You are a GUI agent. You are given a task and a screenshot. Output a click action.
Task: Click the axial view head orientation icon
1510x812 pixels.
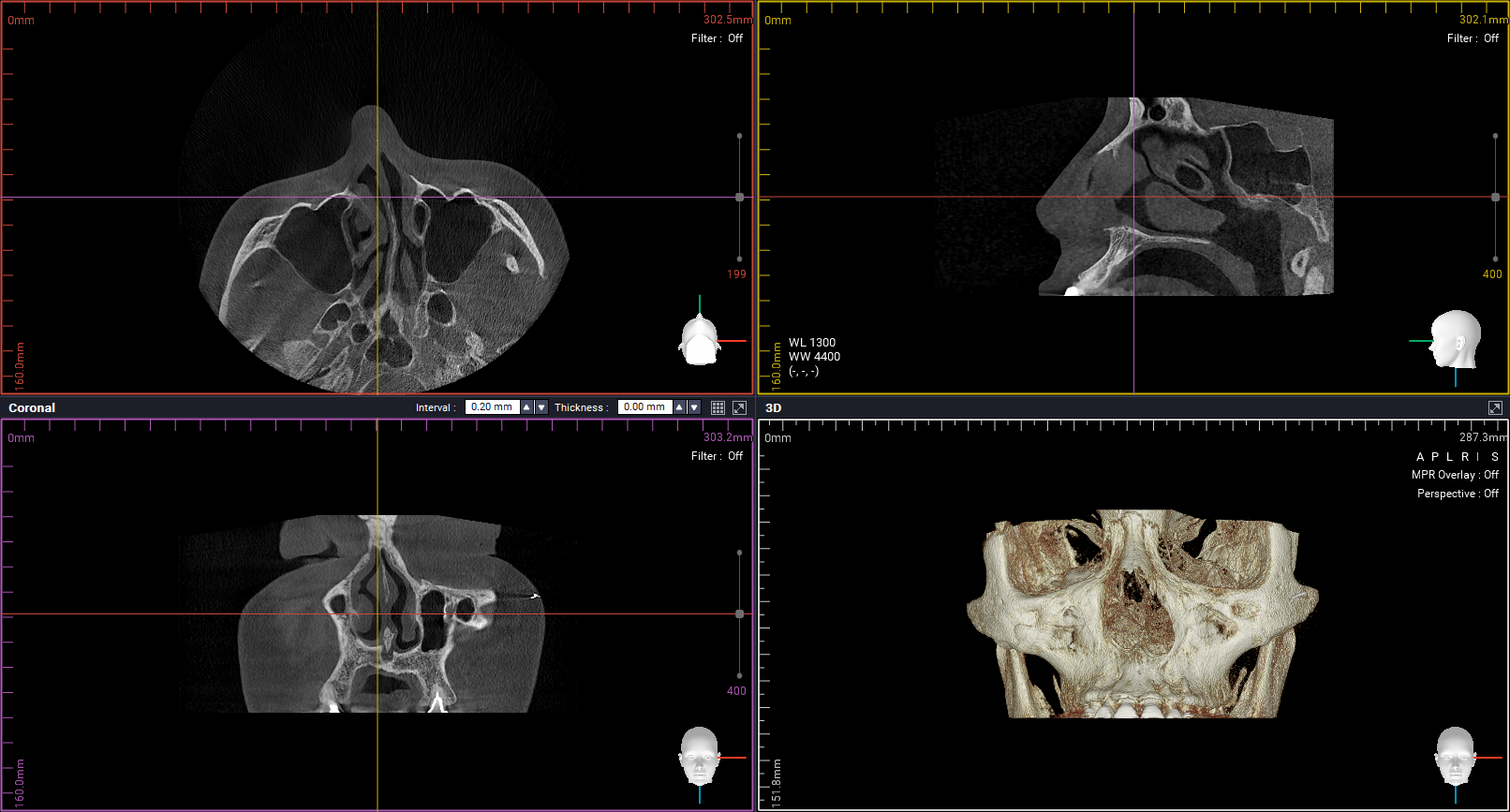pyautogui.click(x=700, y=339)
